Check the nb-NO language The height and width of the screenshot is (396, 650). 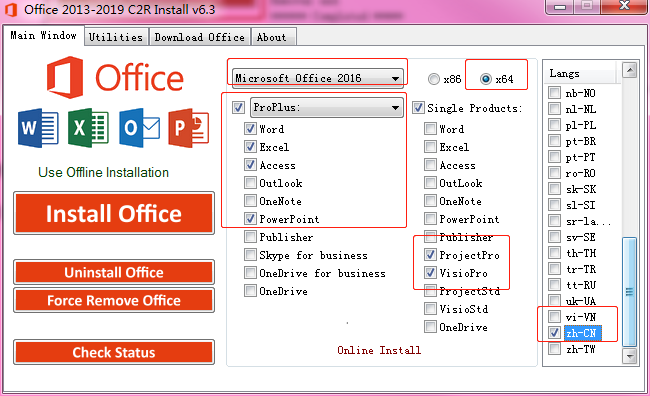click(554, 92)
